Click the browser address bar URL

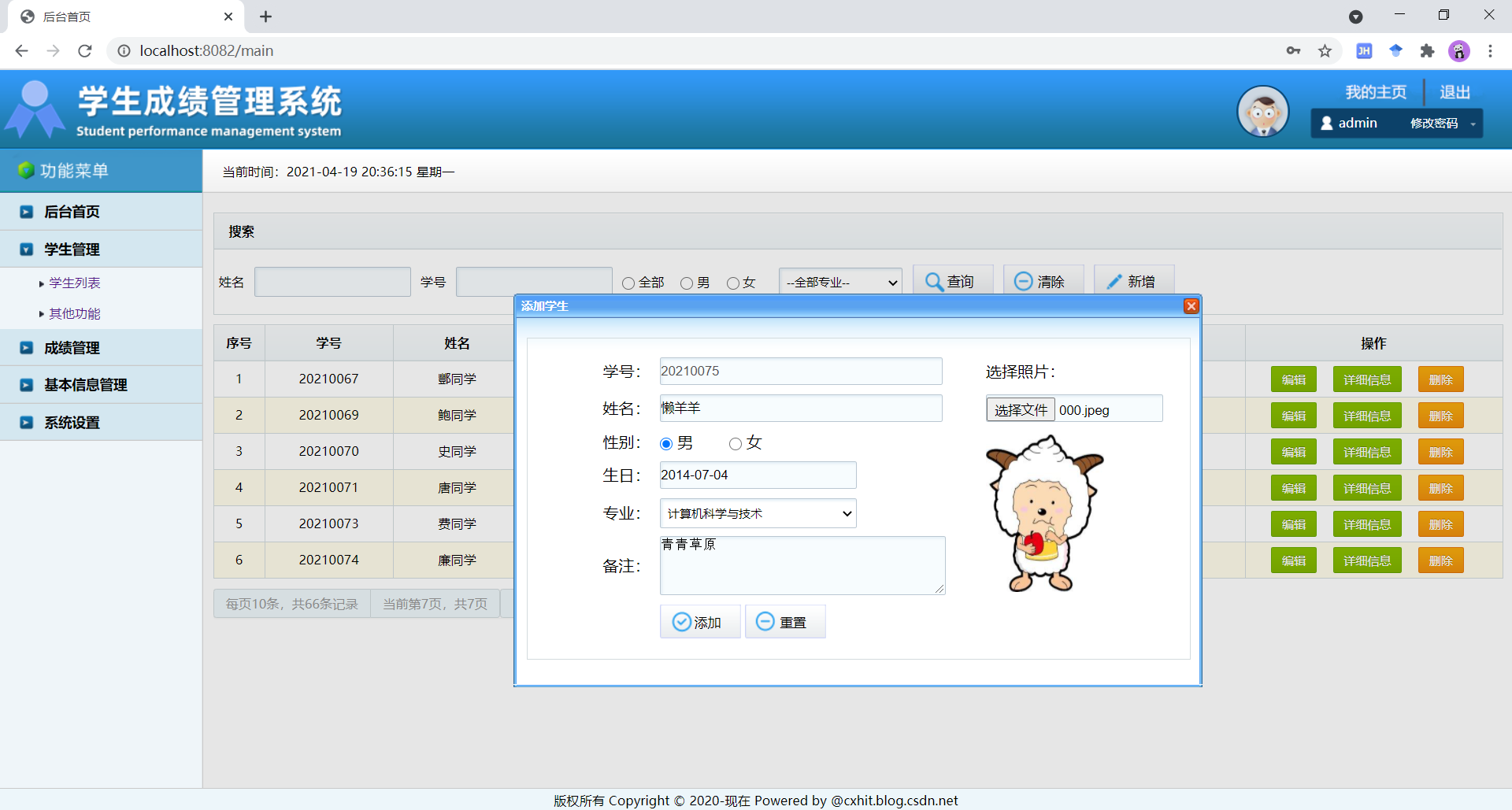click(206, 51)
